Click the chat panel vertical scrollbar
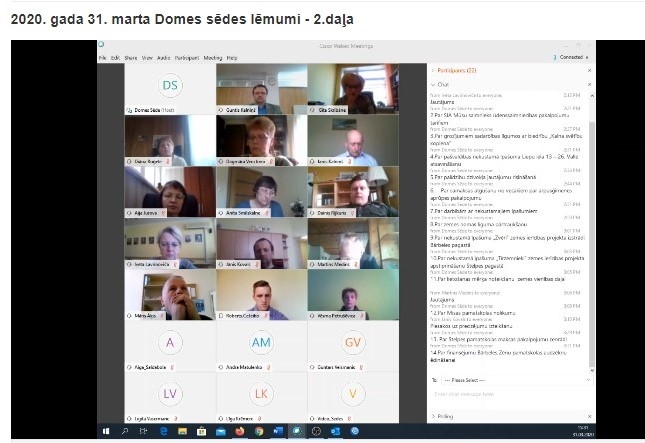 [x=592, y=232]
